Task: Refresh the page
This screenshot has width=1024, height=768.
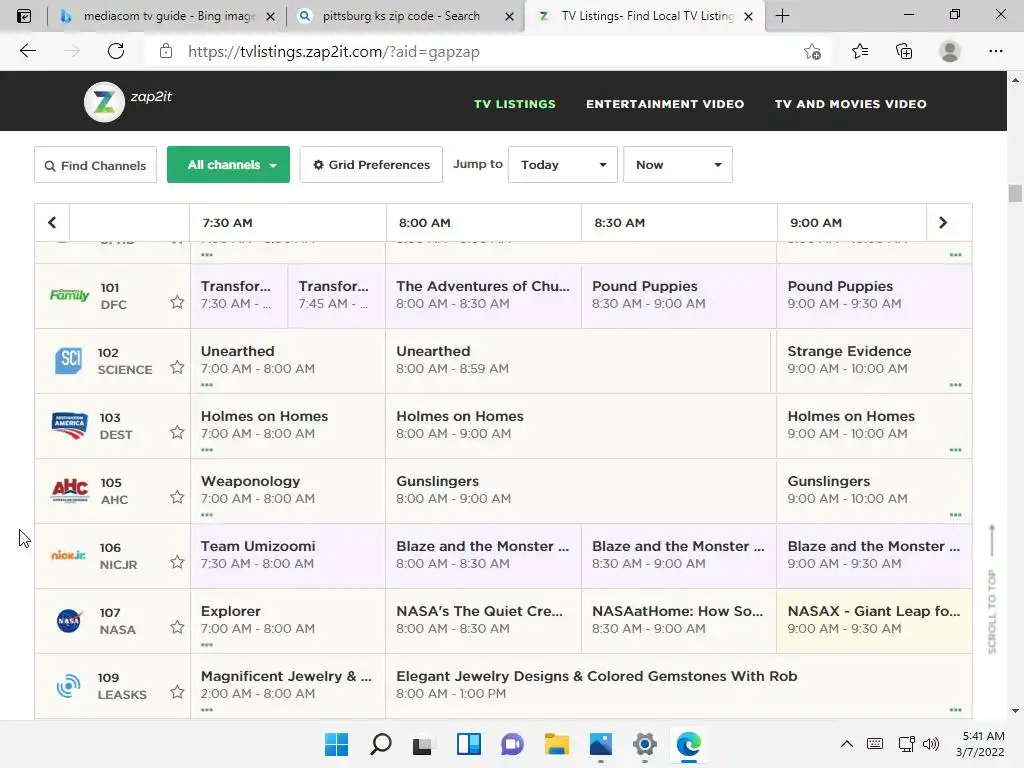Action: tap(116, 51)
